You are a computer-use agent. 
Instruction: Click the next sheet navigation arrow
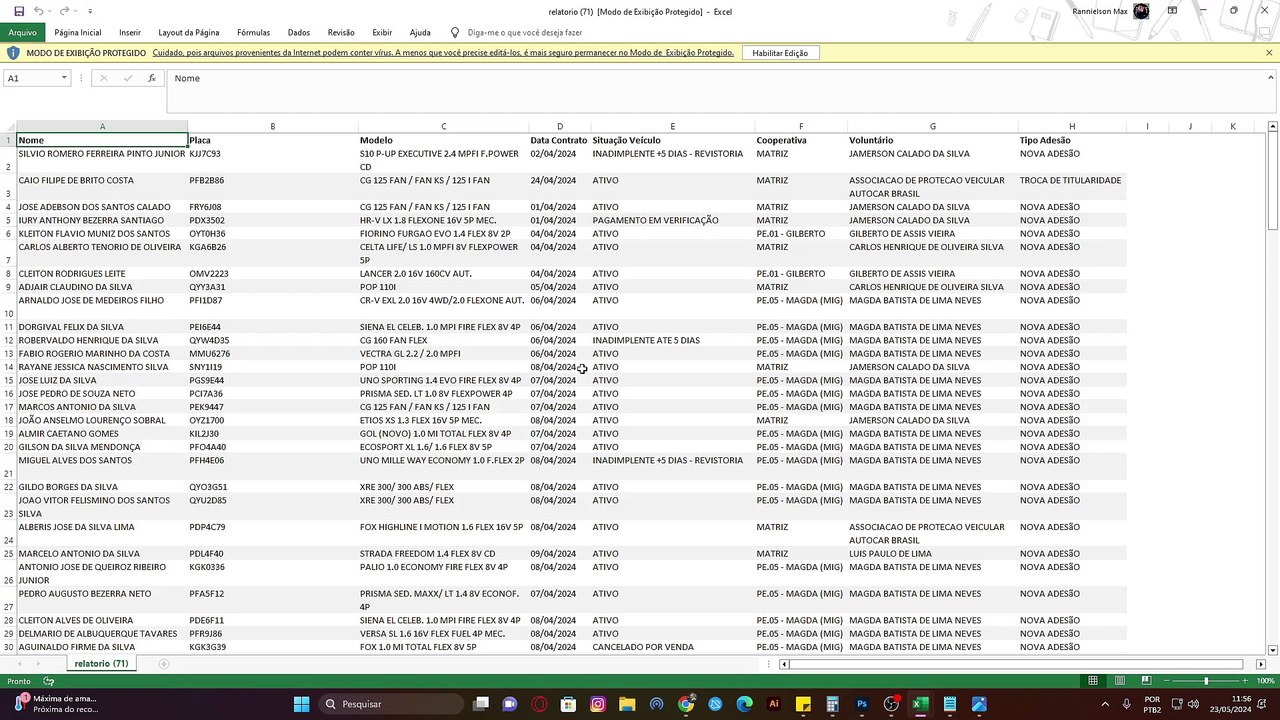click(x=38, y=664)
